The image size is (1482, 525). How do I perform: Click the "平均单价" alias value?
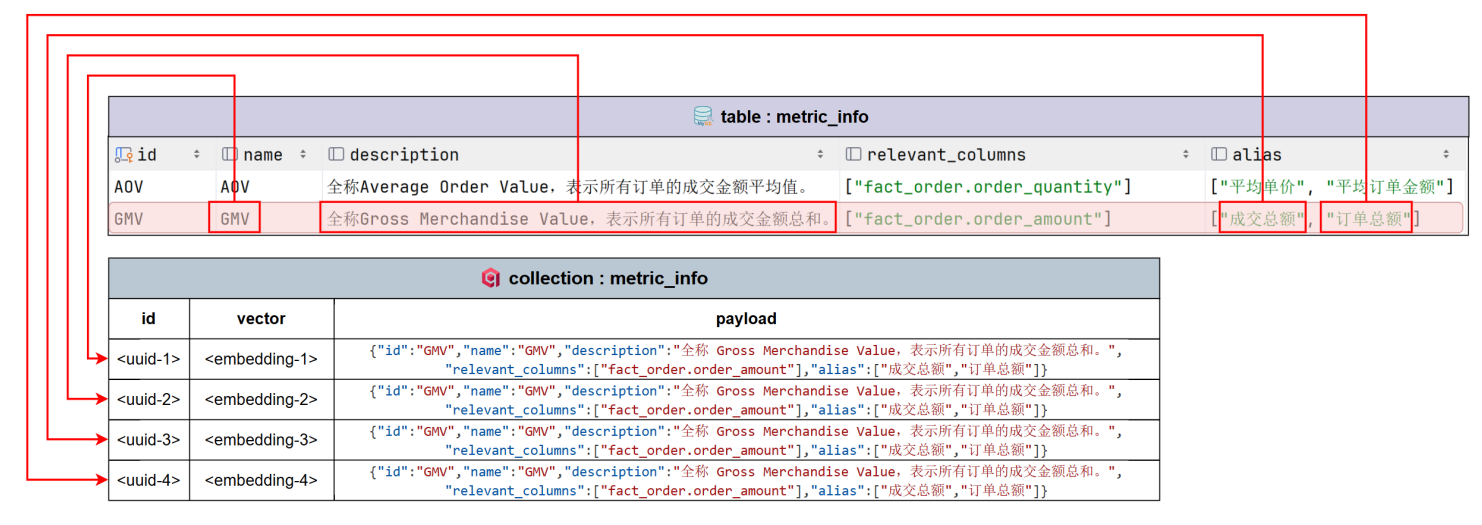(1261, 187)
